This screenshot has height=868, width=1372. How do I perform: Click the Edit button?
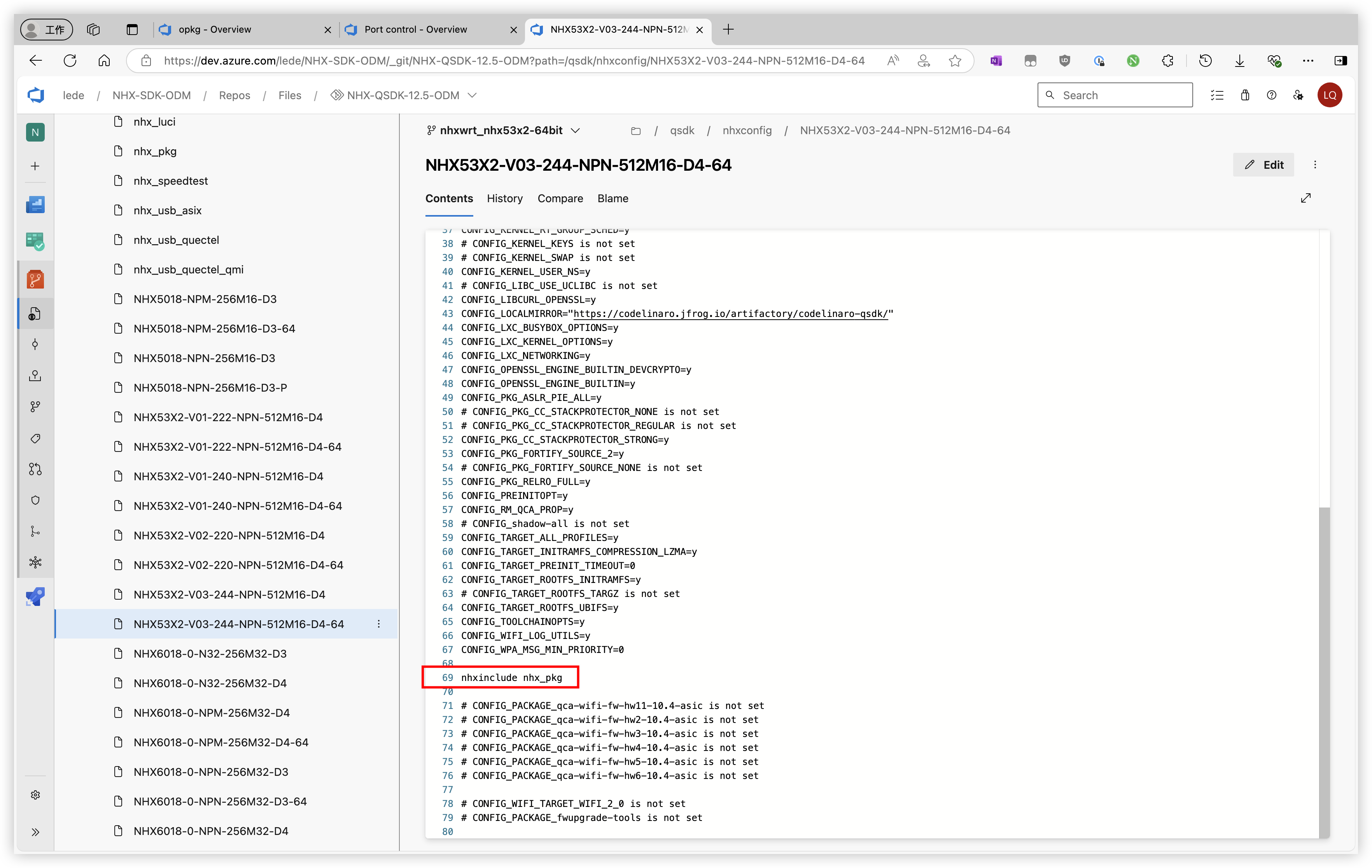pyautogui.click(x=1263, y=165)
